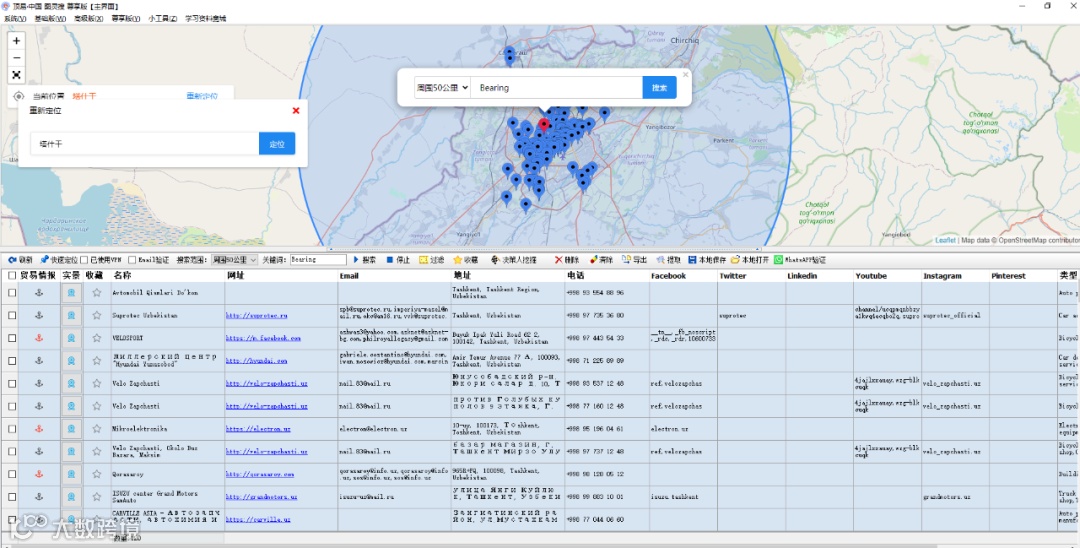The width and height of the screenshot is (1080, 548).
Task: Click the 清除 clear button
Action: tap(601, 260)
